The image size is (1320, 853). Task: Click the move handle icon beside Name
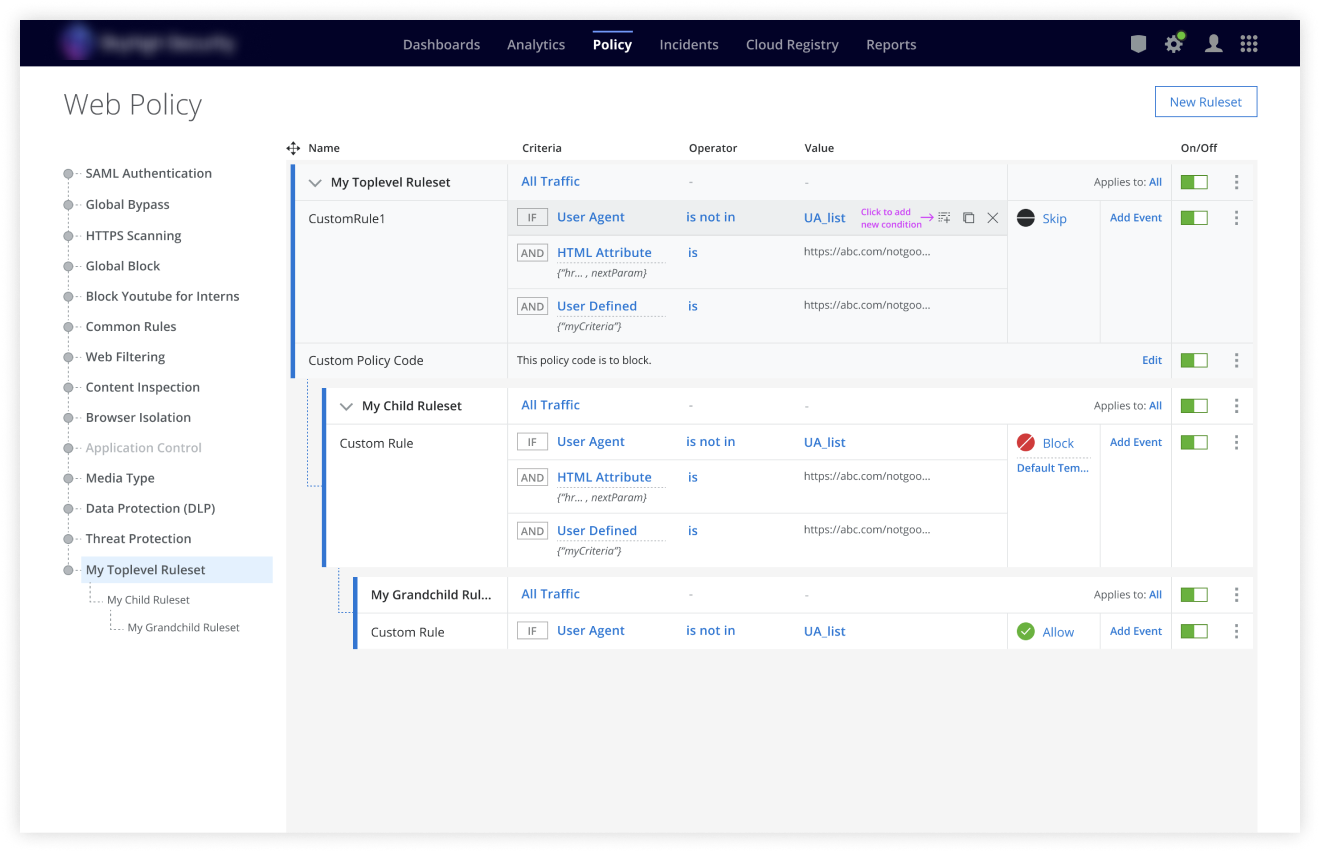click(x=293, y=148)
